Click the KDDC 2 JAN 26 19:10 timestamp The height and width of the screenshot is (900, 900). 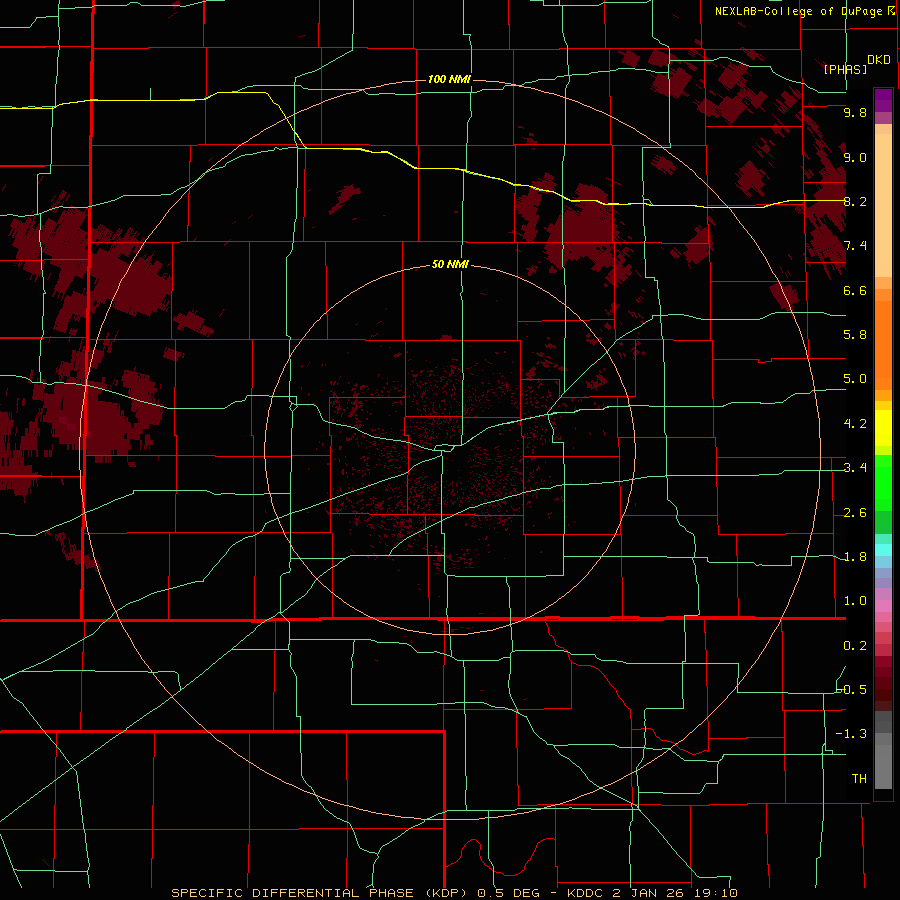tap(652, 893)
